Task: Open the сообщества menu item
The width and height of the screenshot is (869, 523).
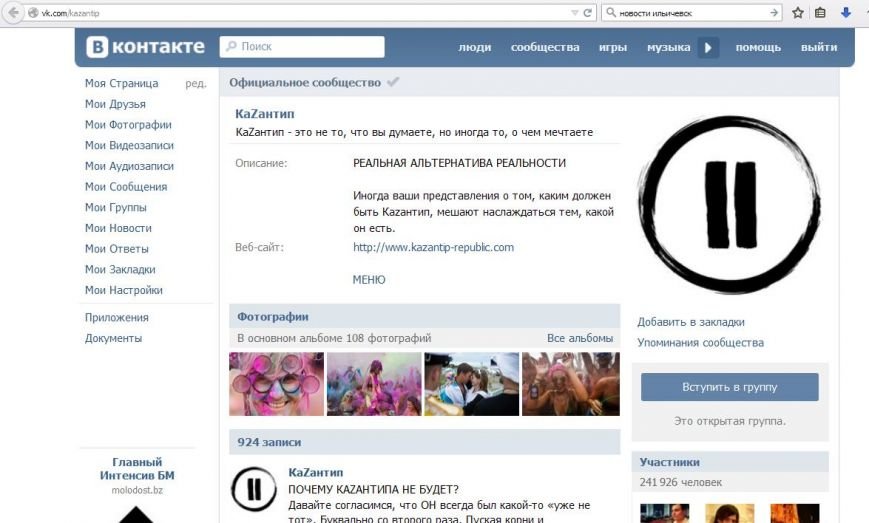Action: click(545, 47)
